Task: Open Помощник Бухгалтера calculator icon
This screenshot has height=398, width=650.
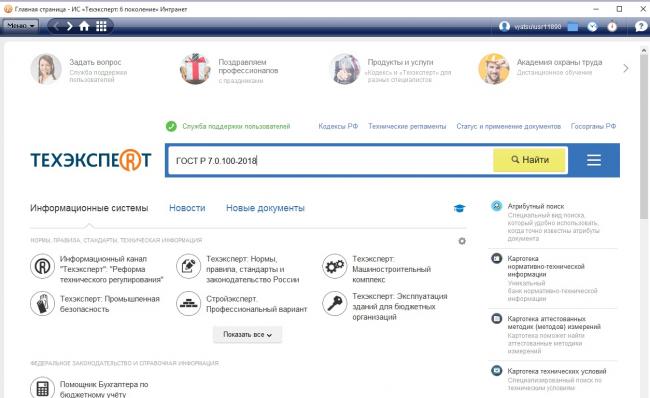Action: click(x=42, y=388)
